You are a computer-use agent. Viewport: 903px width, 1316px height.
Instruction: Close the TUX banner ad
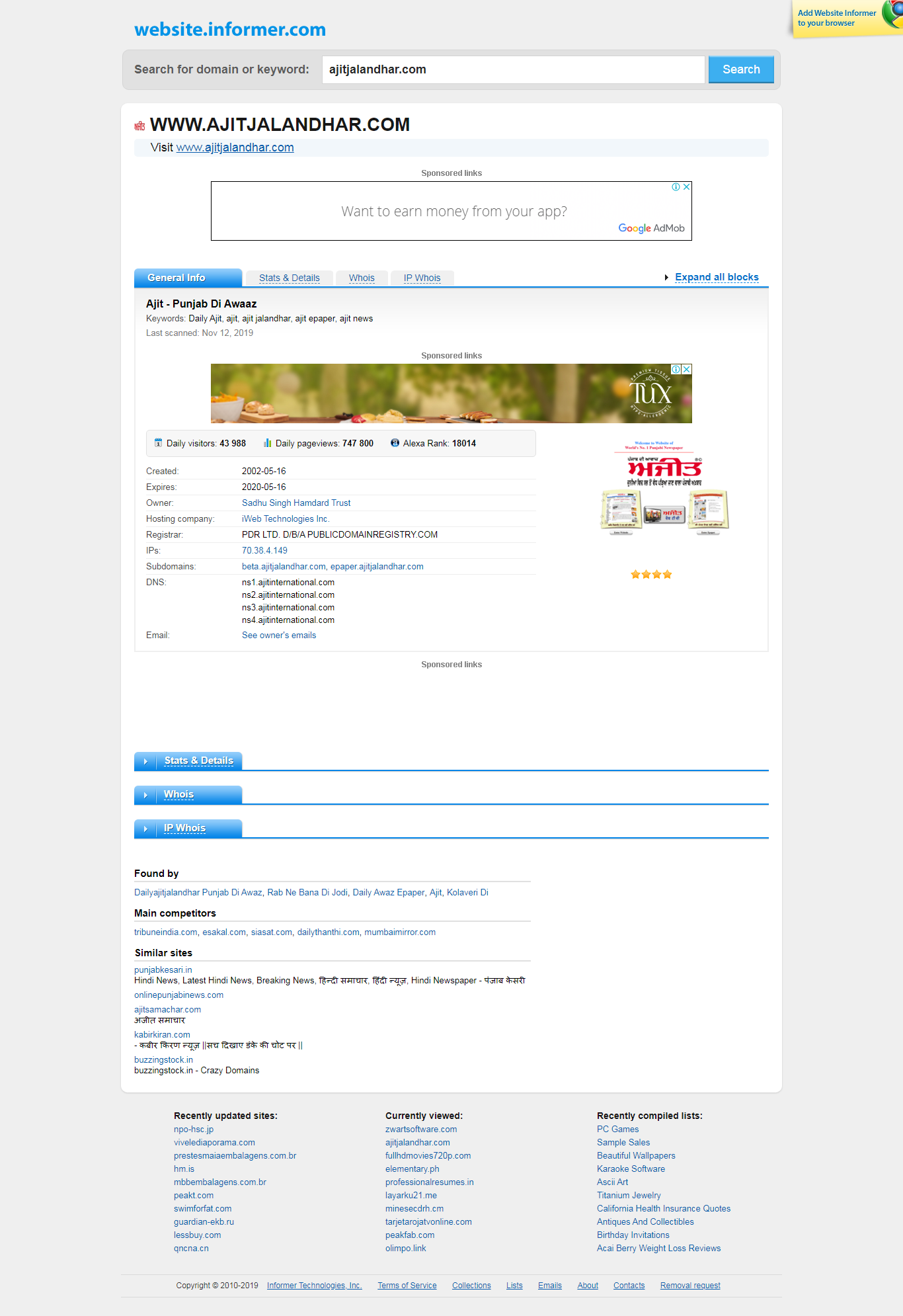687,369
